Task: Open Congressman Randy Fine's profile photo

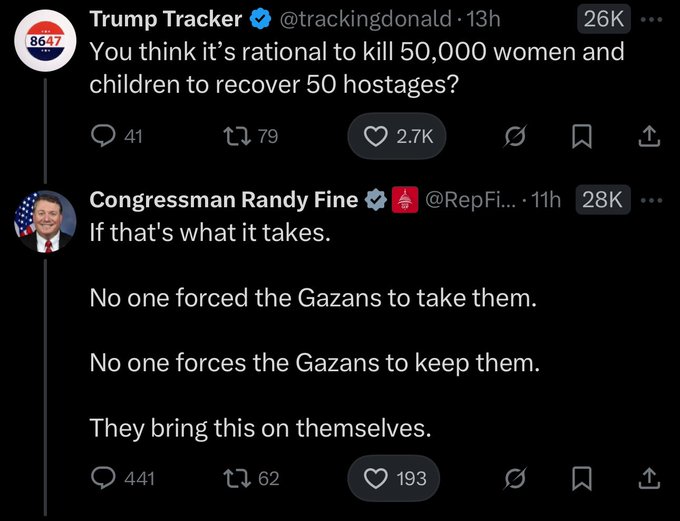Action: pos(46,222)
